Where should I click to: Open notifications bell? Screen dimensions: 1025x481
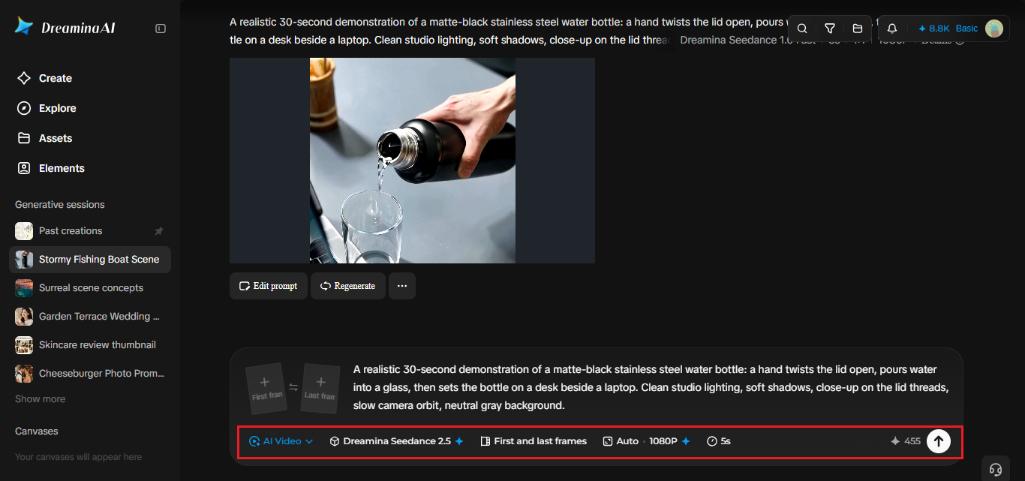click(892, 28)
